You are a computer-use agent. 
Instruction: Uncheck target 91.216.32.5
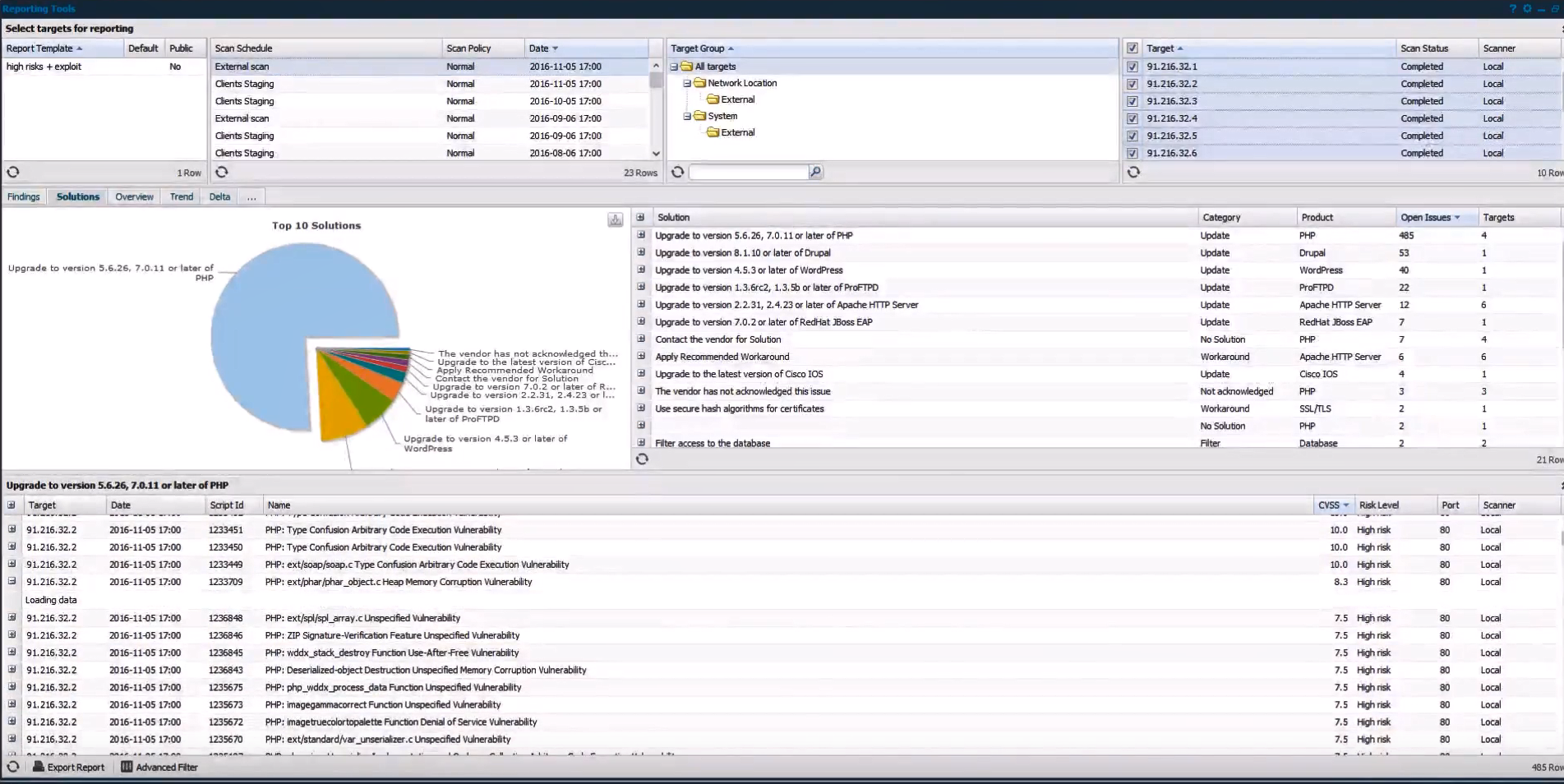[1132, 136]
